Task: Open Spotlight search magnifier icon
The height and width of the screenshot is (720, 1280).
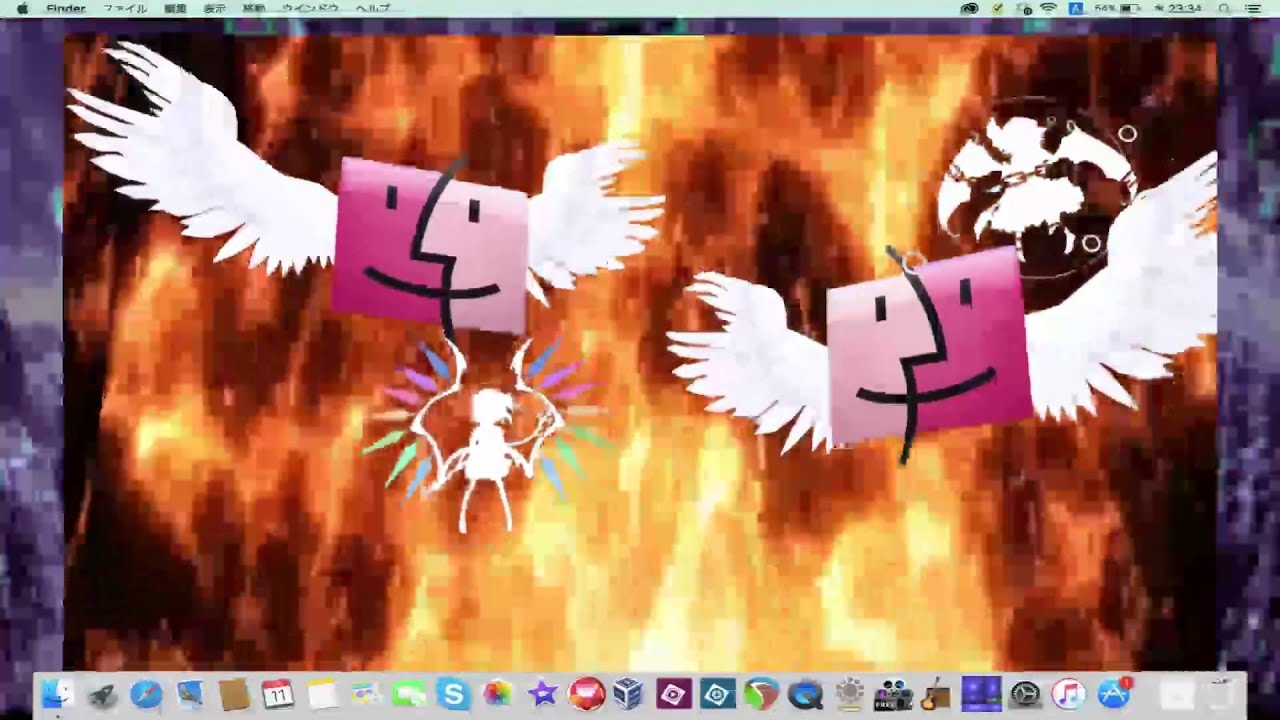Action: pyautogui.click(x=1224, y=8)
